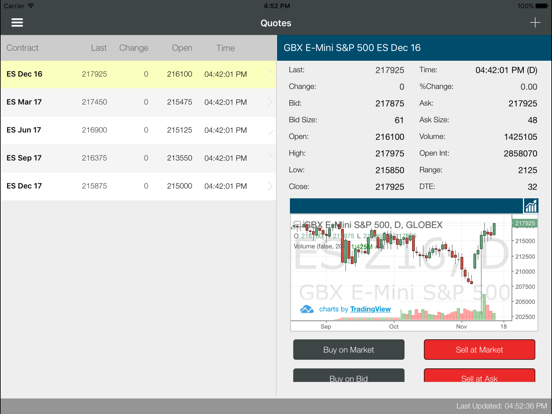552x414 pixels.
Task: Click the 216900 last price cell
Action: pyautogui.click(x=94, y=130)
